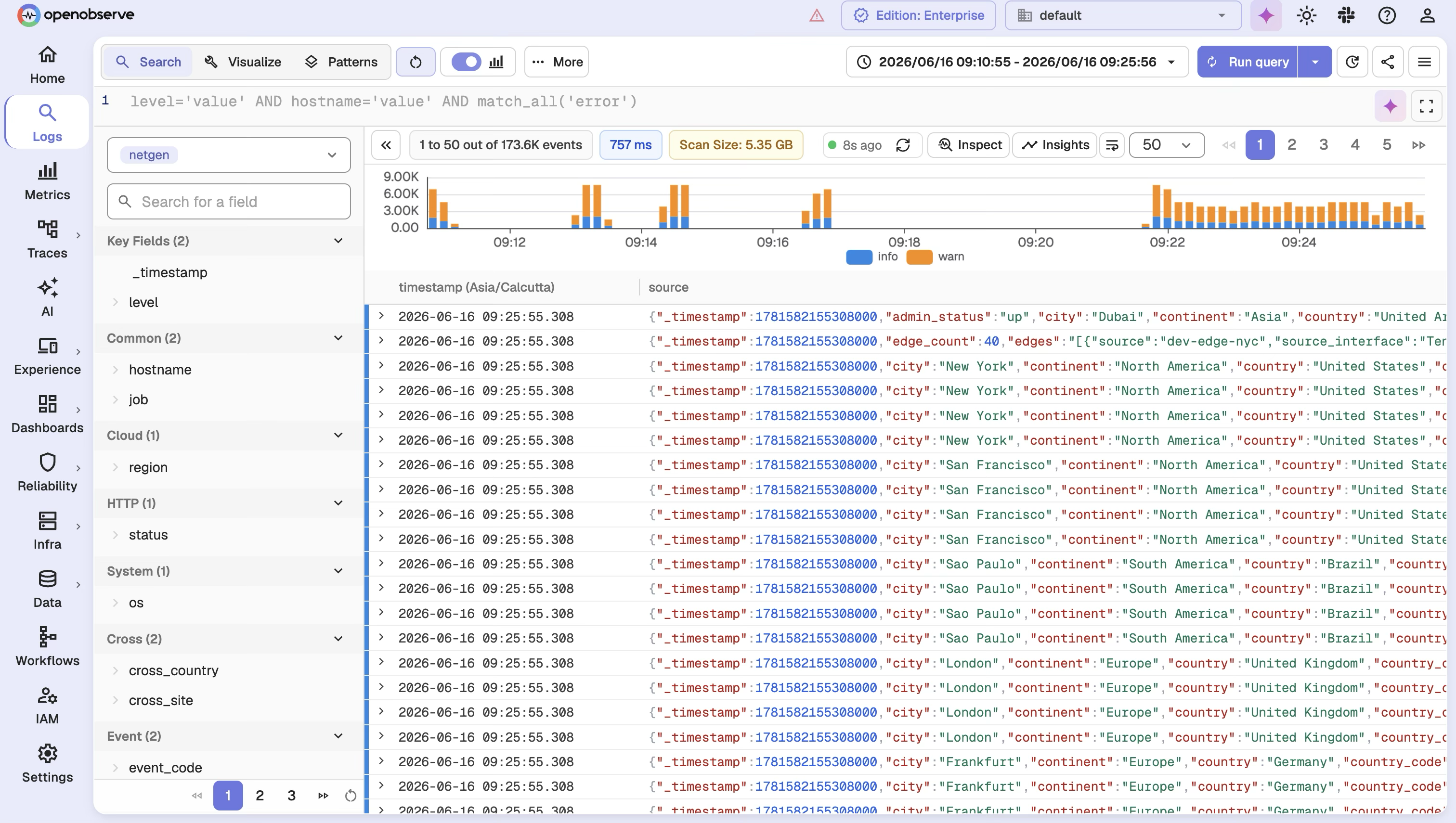Open the More menu
Image resolution: width=1456 pixels, height=823 pixels.
click(x=557, y=62)
